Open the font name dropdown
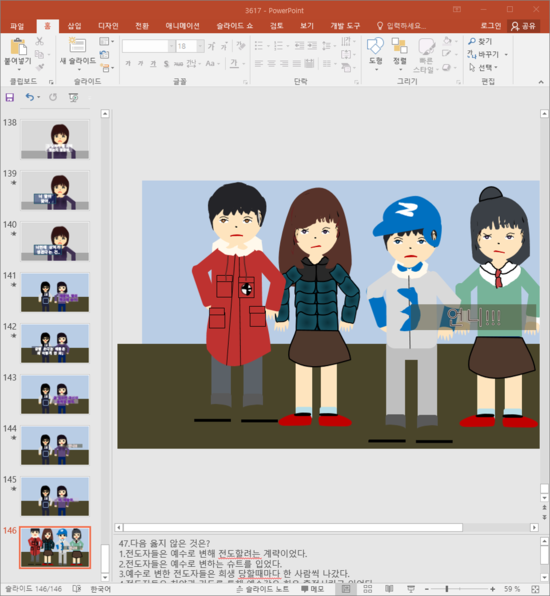Screen dimensions: 550x596 [171, 46]
